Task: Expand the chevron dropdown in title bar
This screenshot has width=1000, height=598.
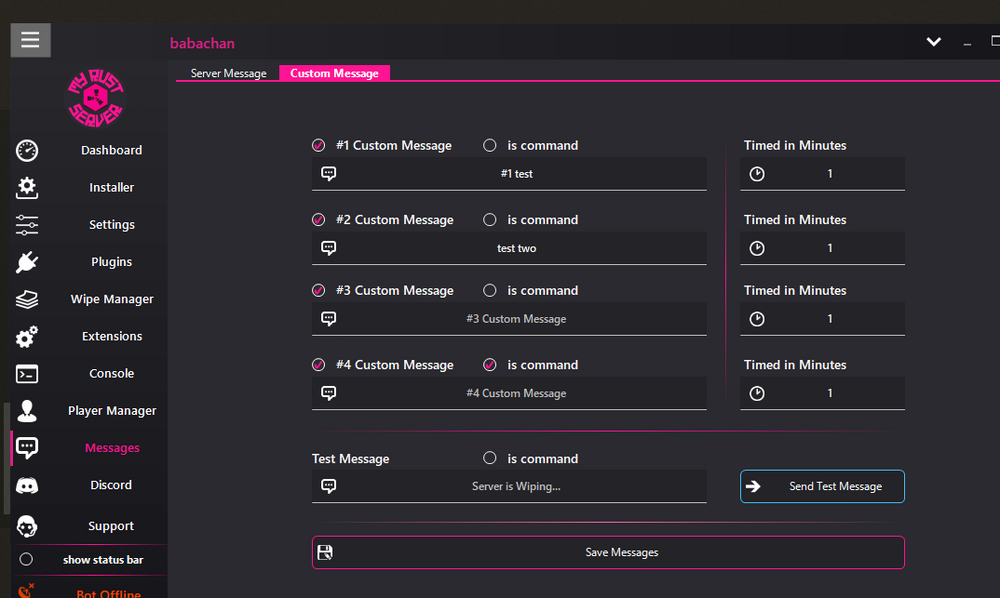Action: tap(933, 42)
